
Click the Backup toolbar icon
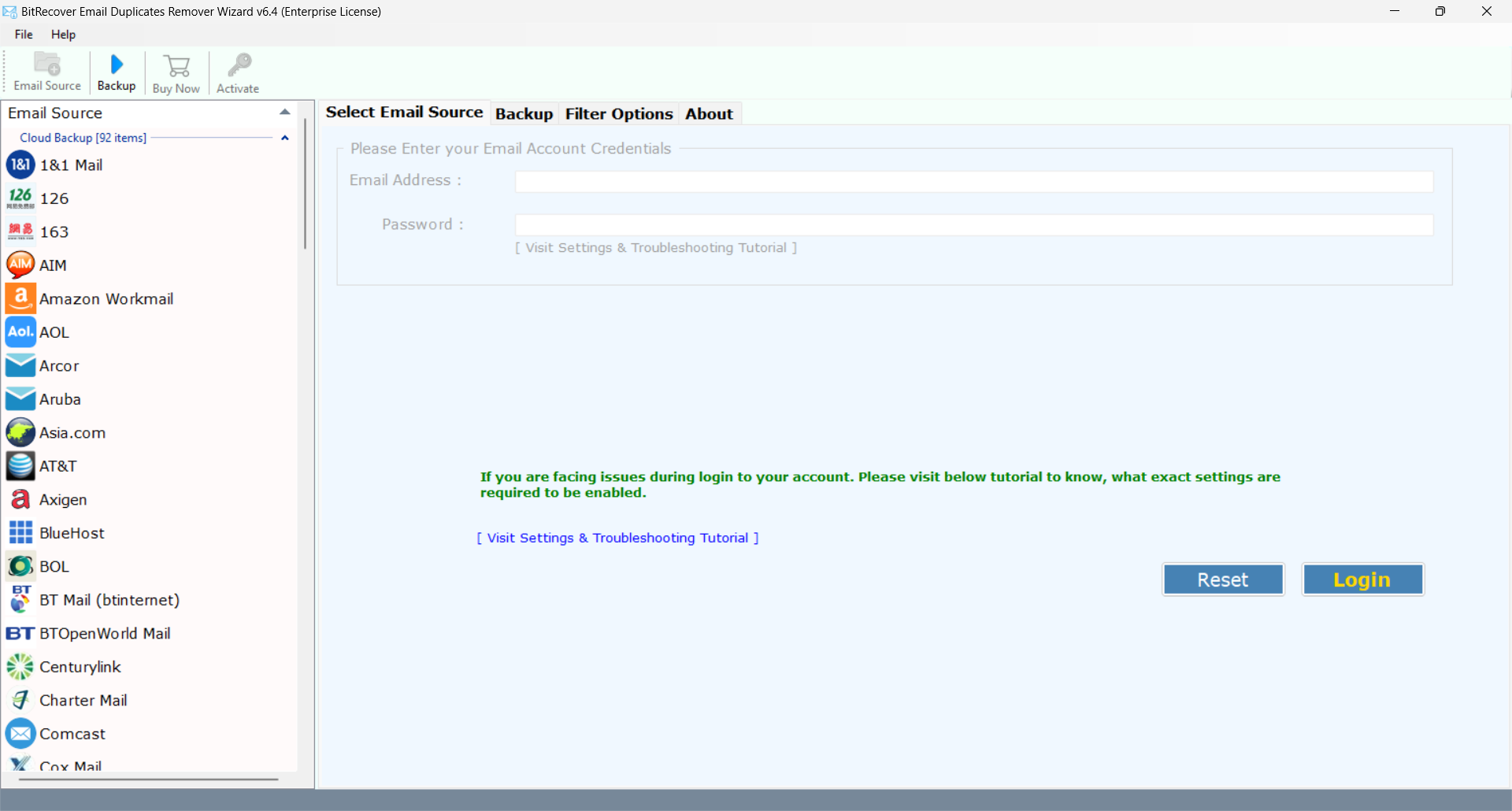[117, 72]
